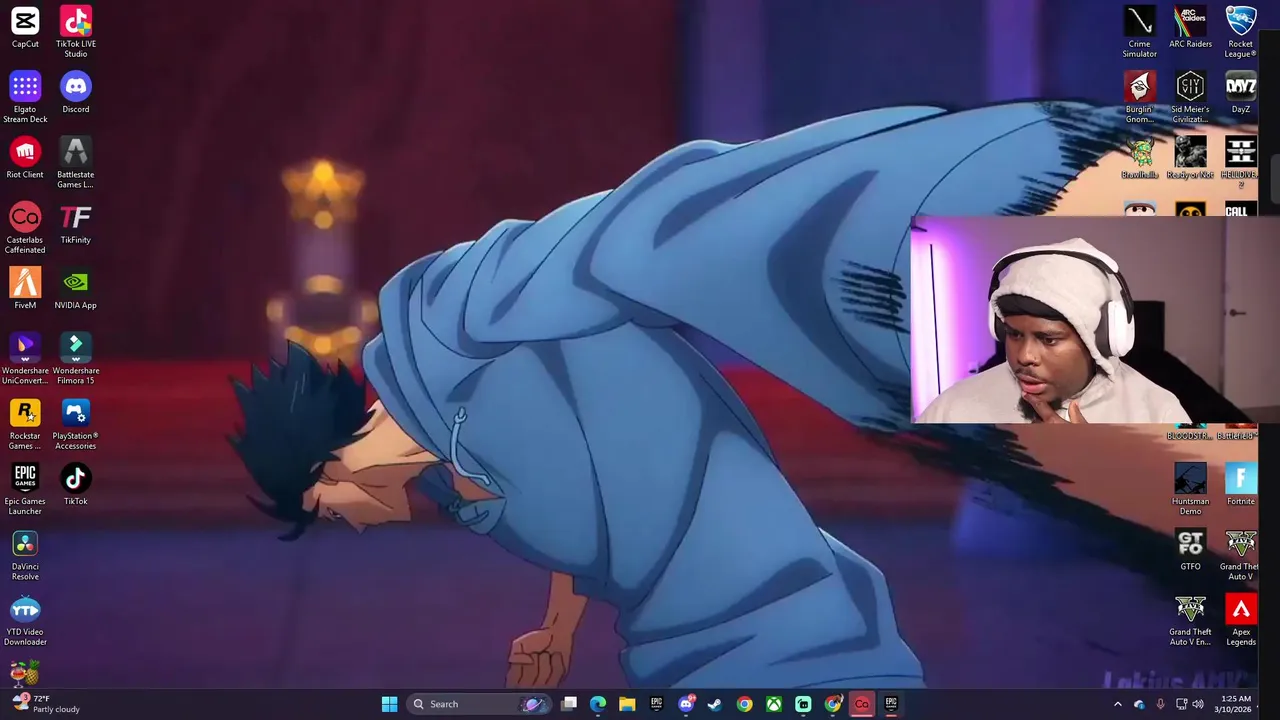The height and width of the screenshot is (720, 1280).
Task: Select Ready or Not desktop icon
Action: point(1190,157)
